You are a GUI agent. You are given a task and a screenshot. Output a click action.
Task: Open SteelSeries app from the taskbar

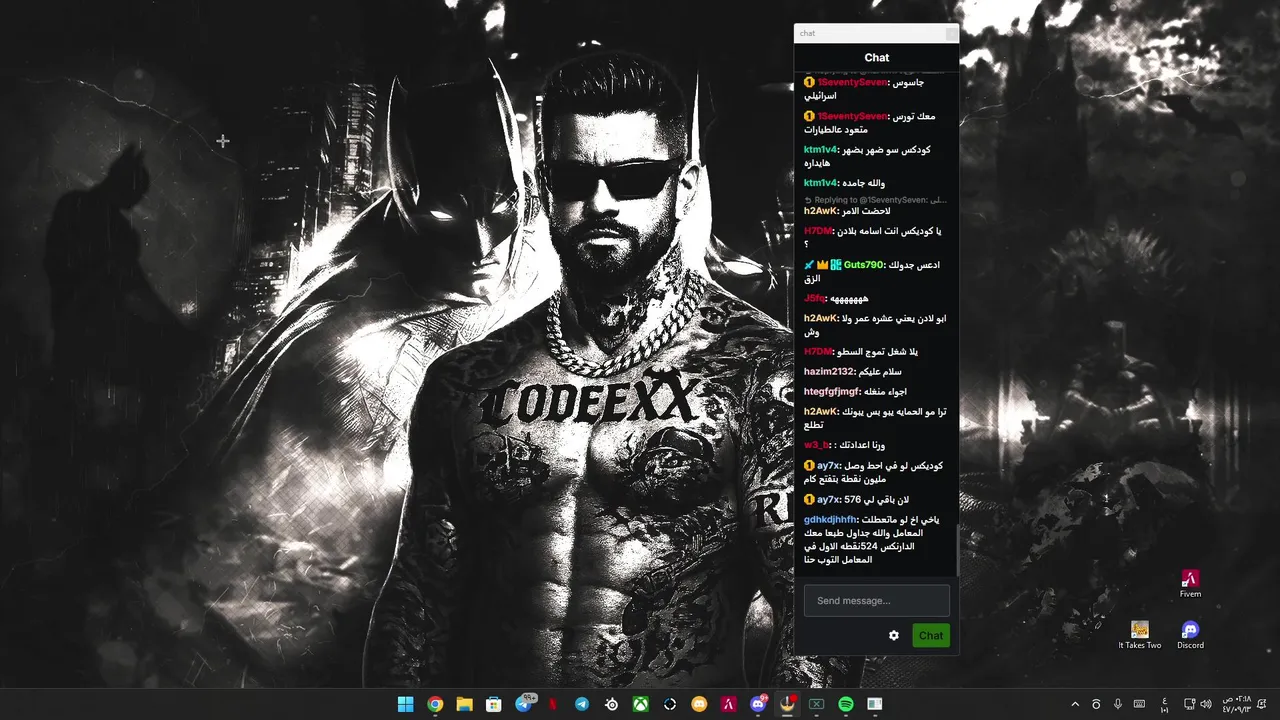pos(611,704)
